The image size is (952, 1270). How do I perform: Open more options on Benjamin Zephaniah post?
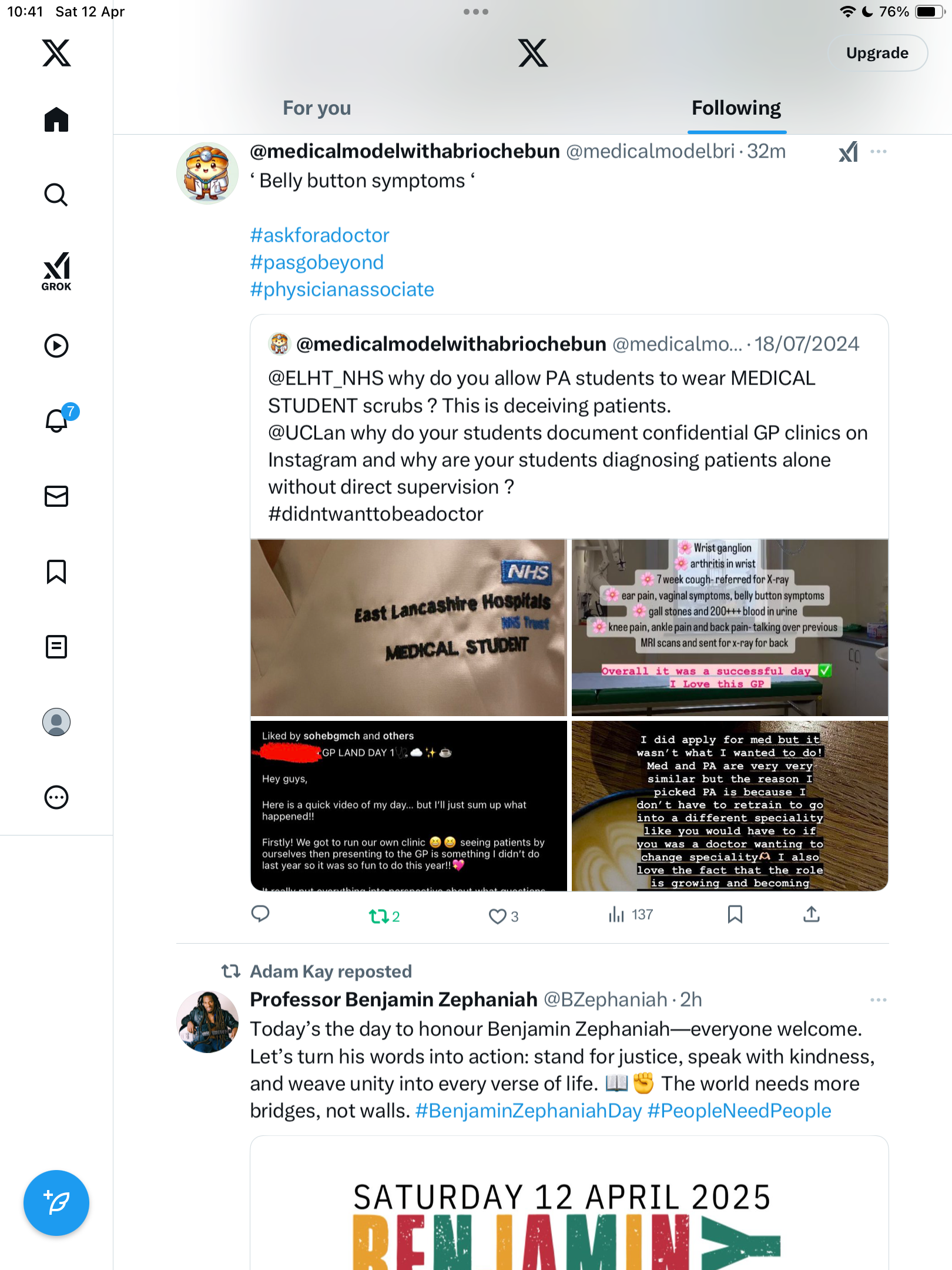pyautogui.click(x=879, y=1000)
